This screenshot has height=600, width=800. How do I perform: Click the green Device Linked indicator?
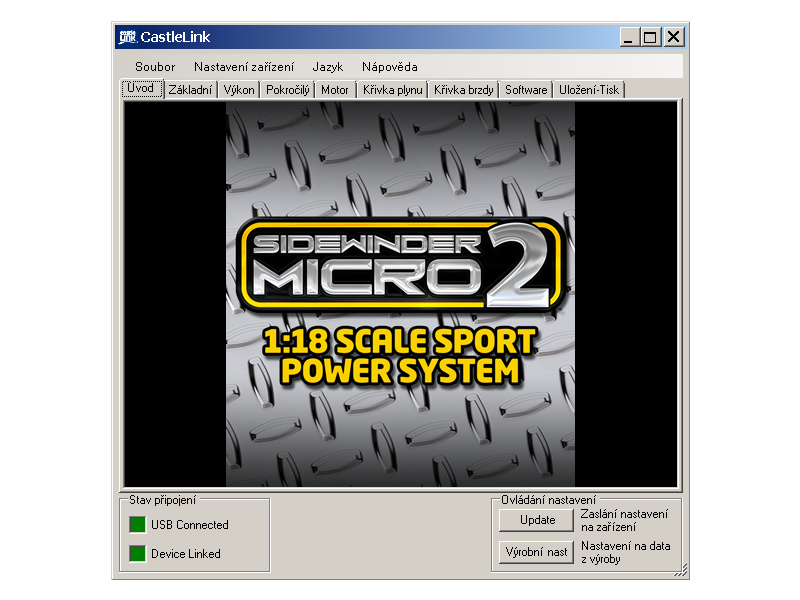click(x=137, y=554)
